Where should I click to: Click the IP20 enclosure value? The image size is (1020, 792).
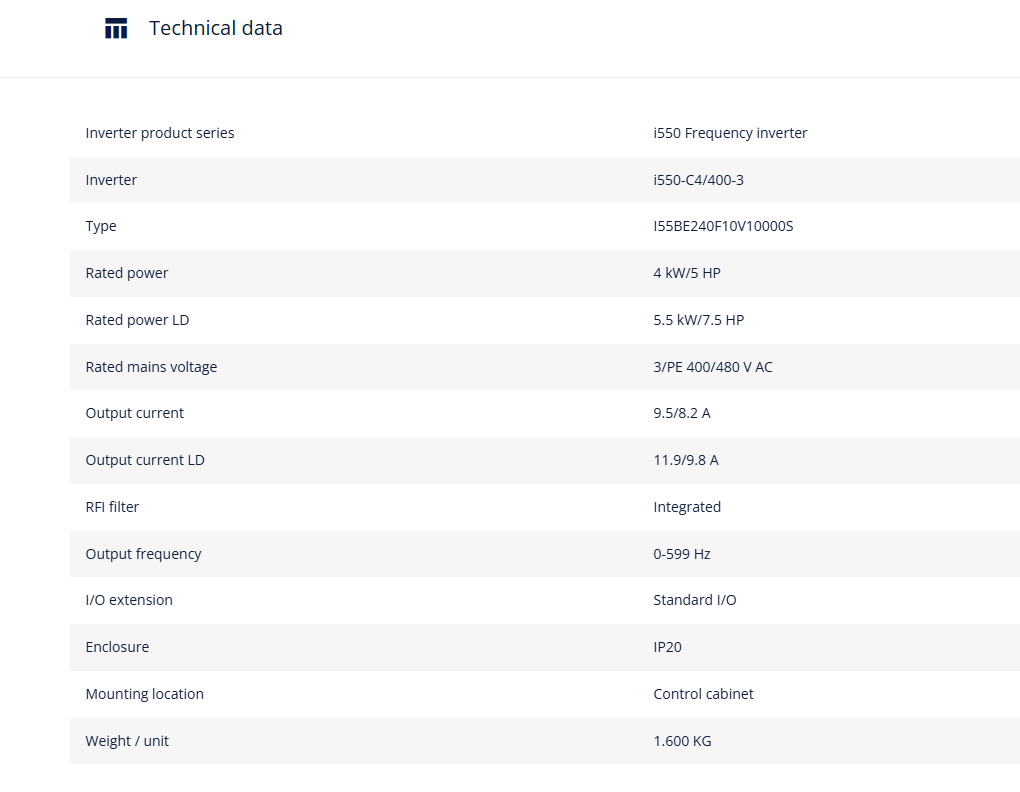[x=667, y=647]
